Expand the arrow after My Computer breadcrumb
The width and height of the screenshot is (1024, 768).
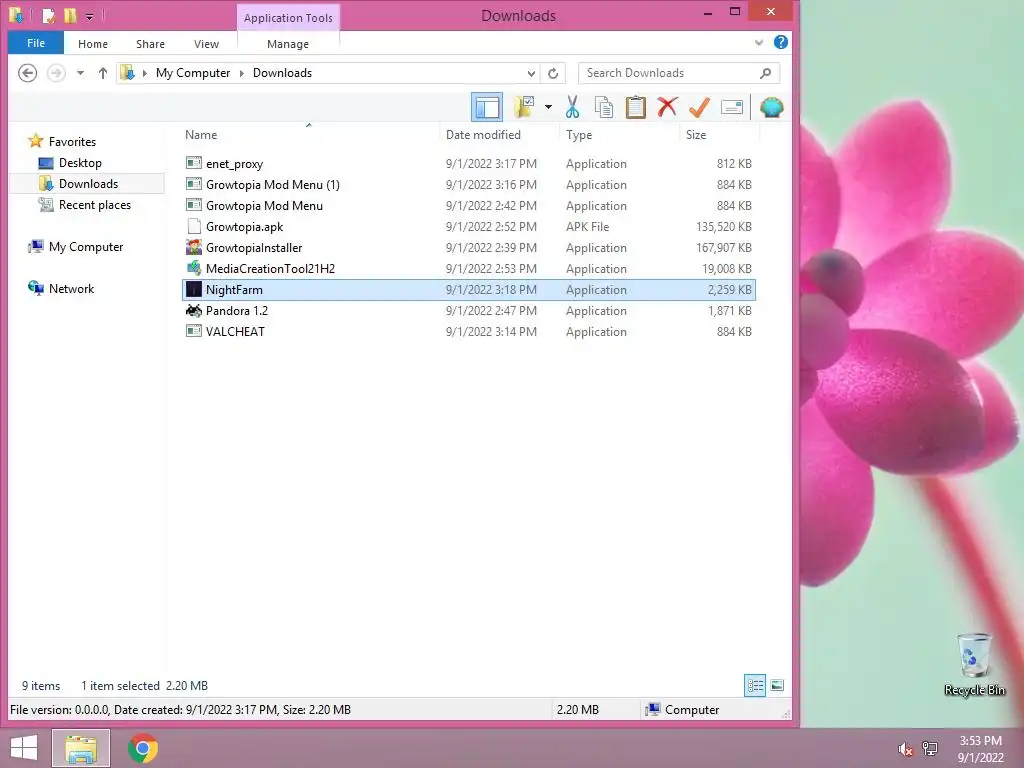(242, 73)
